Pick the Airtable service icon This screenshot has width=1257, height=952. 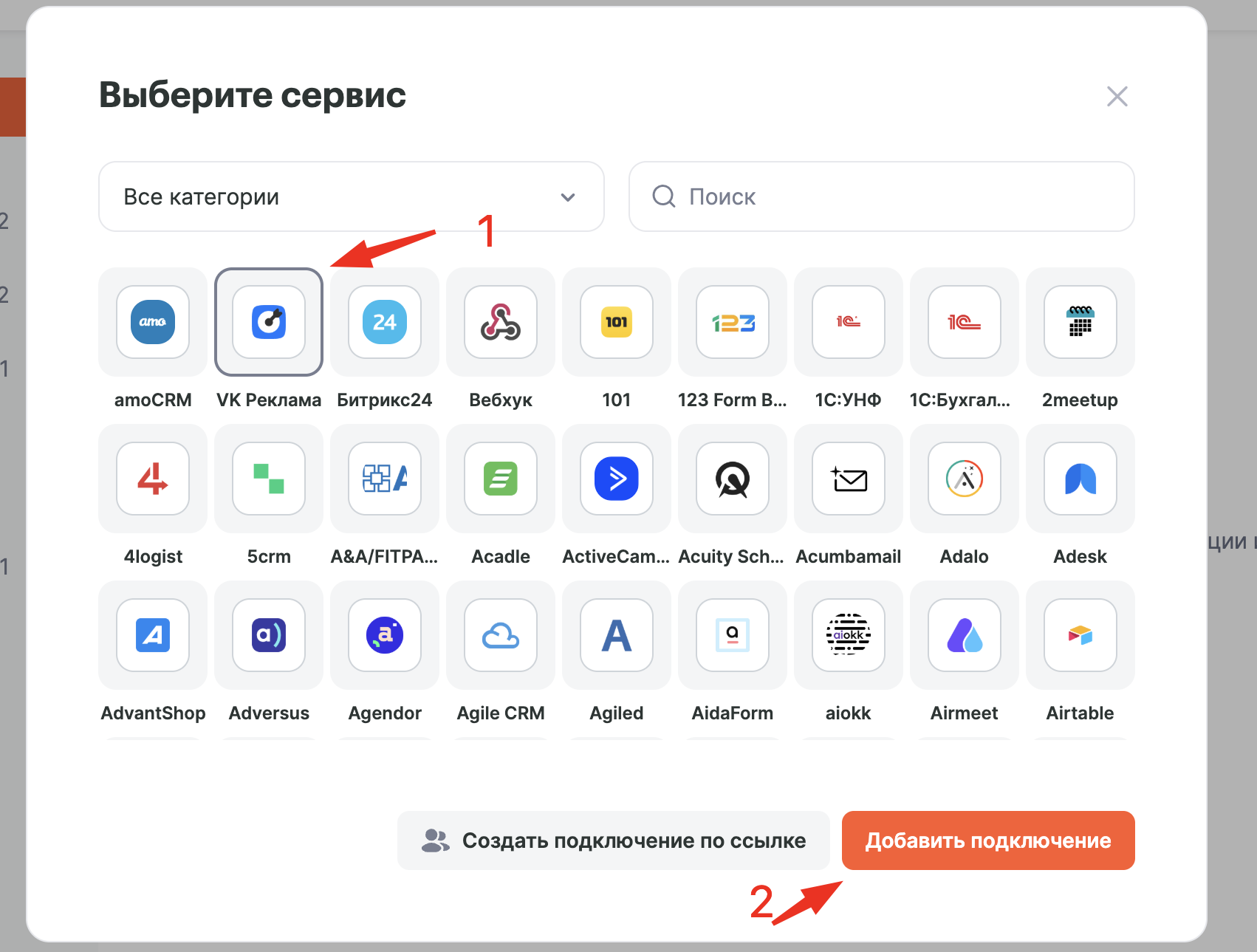click(x=1080, y=635)
